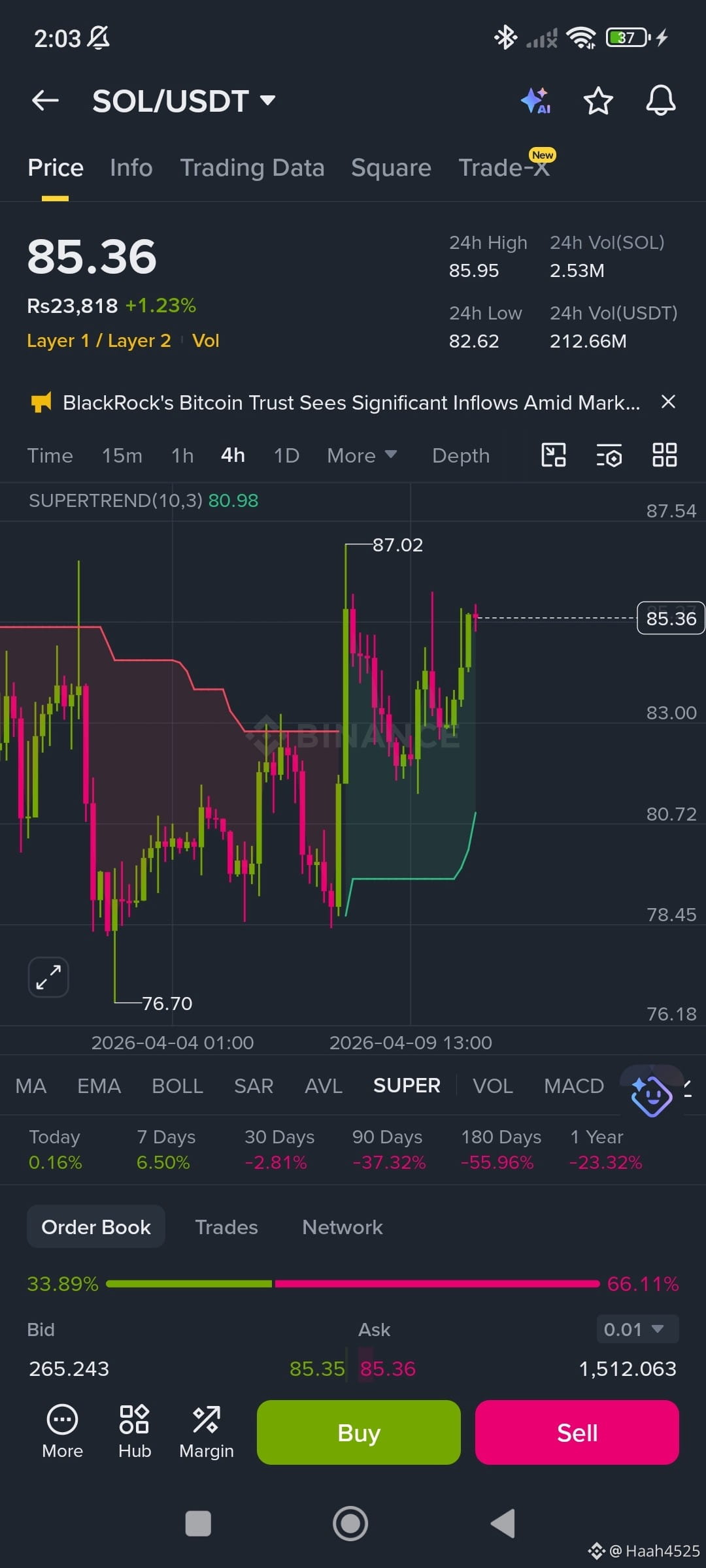Open the AI assistant sparkle icon
The width and height of the screenshot is (706, 1568).
click(x=536, y=101)
